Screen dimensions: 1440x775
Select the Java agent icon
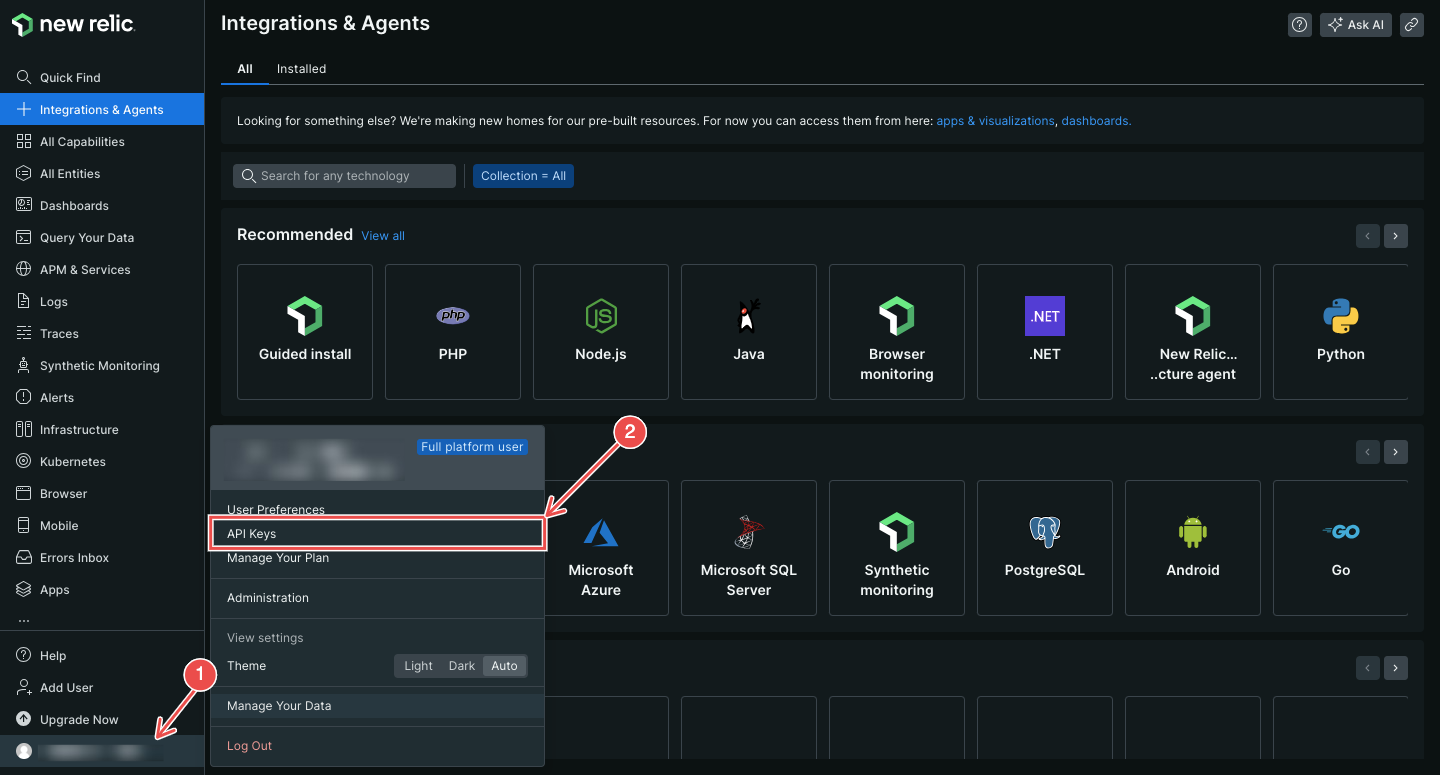tap(748, 315)
